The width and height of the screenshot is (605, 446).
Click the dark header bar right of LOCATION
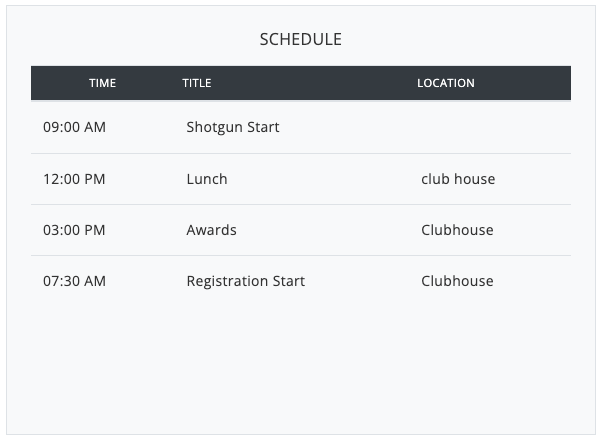530,83
